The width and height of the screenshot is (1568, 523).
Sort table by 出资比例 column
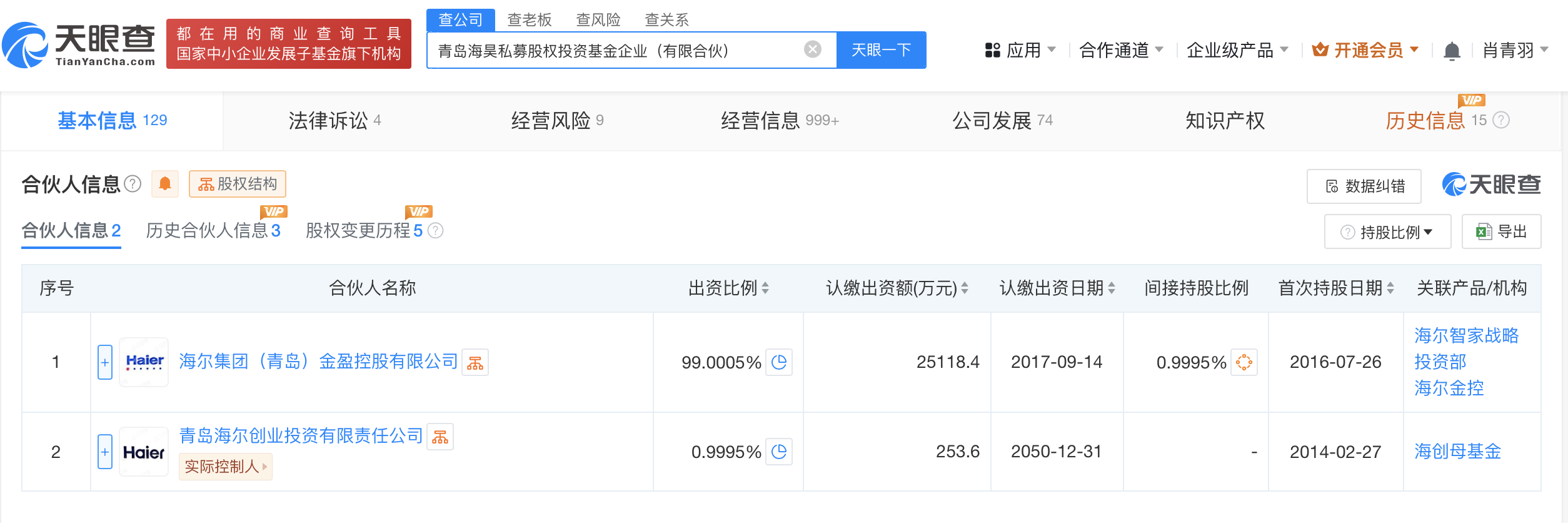(729, 288)
